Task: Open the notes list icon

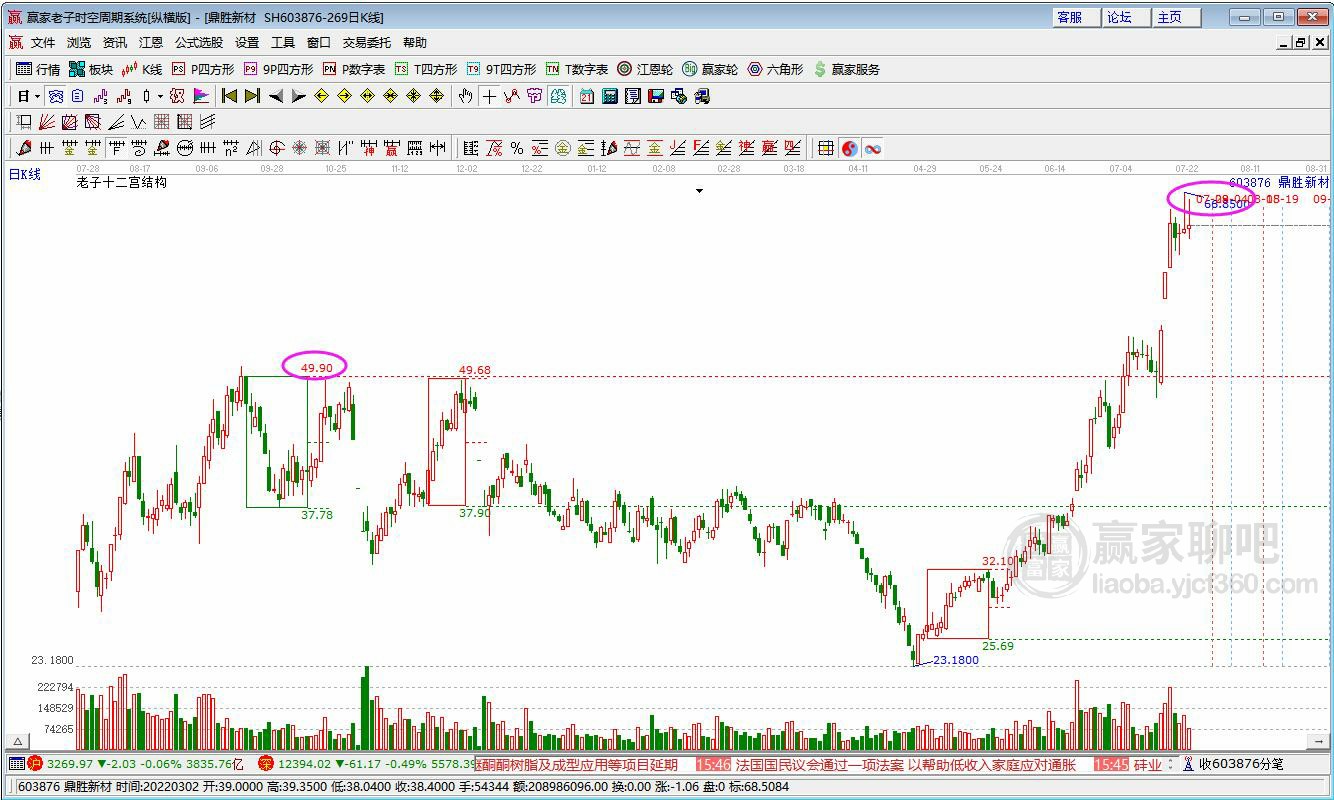Action: (x=632, y=96)
